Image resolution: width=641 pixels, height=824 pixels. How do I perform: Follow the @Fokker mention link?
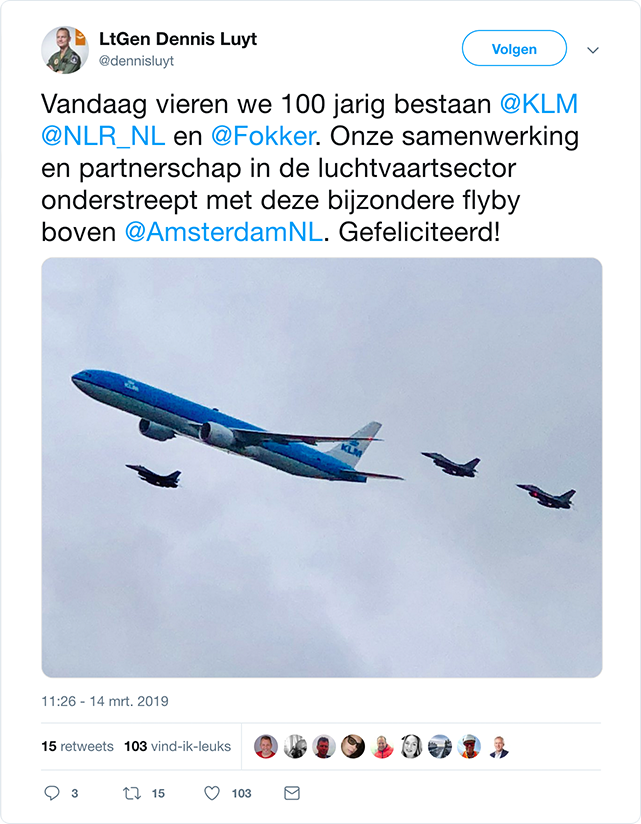tap(260, 136)
